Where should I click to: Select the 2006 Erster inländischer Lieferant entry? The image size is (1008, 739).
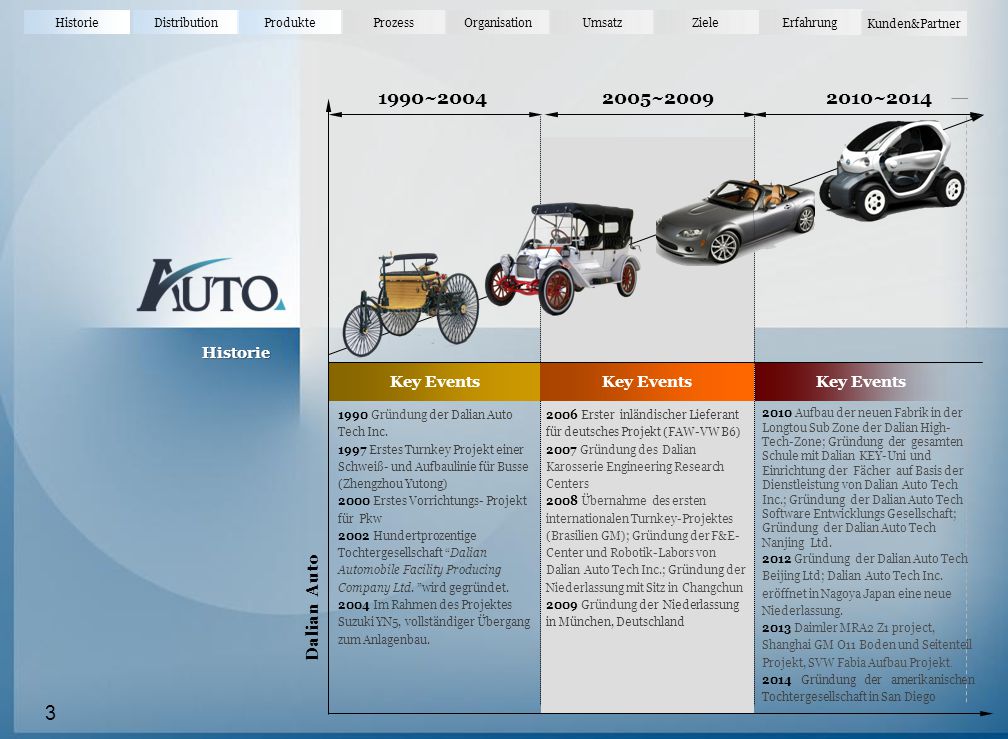click(x=643, y=423)
